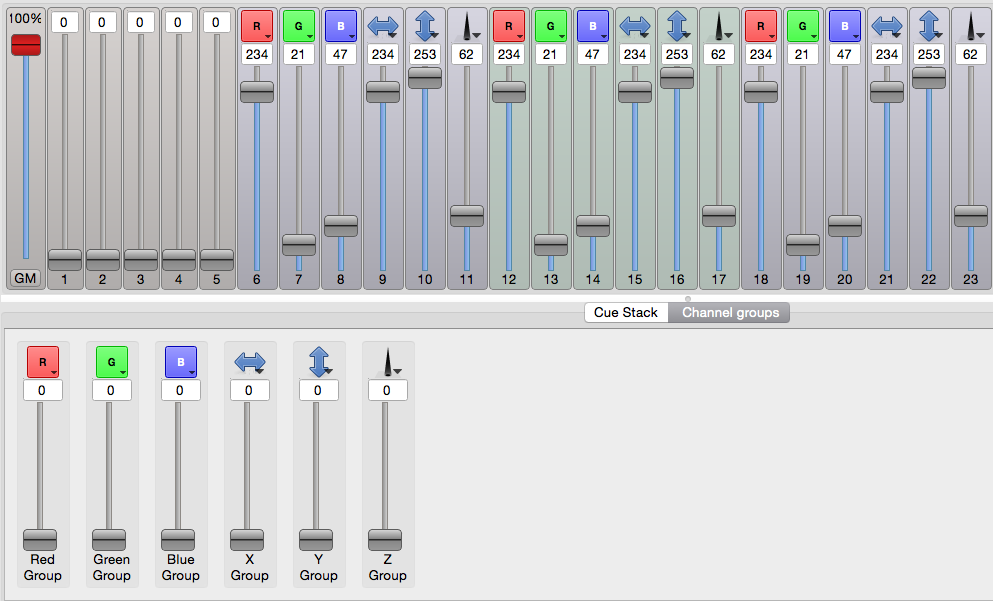Viewport: 993px width, 601px height.
Task: Select the Channel groups tab
Action: [x=730, y=313]
